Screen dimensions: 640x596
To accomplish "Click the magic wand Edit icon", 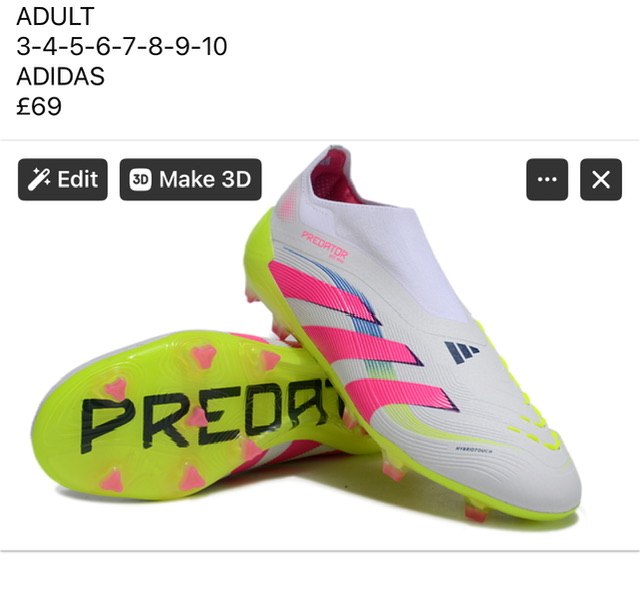I will pyautogui.click(x=39, y=179).
